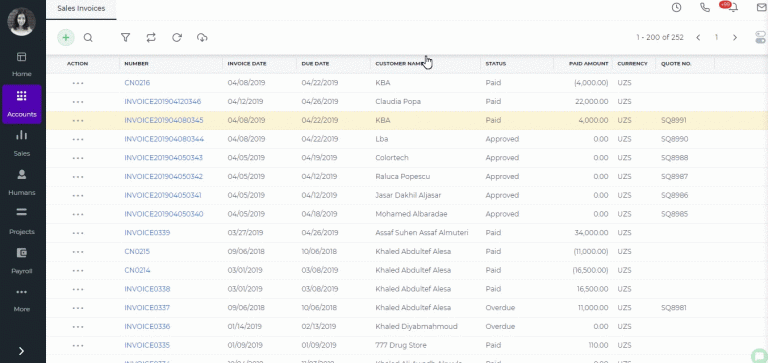
Task: Open notifications bell with red badge
Action: tap(732, 7)
